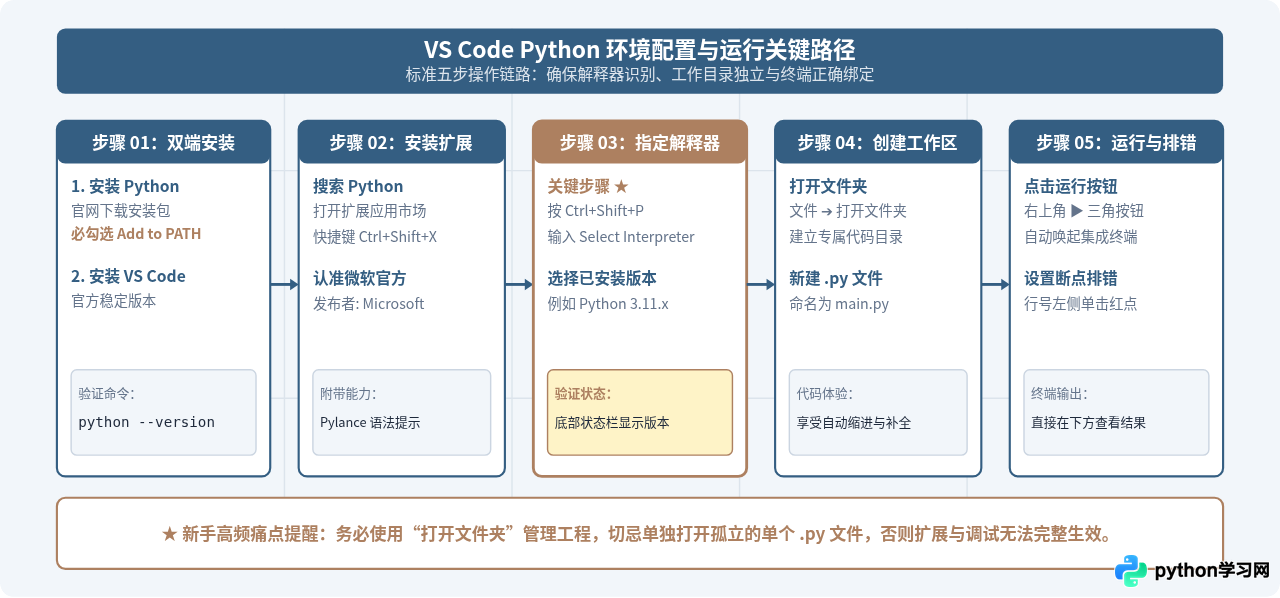Image resolution: width=1280 pixels, height=598 pixels.
Task: Click the text 'Pylance 语法提示'
Action: 370,423
